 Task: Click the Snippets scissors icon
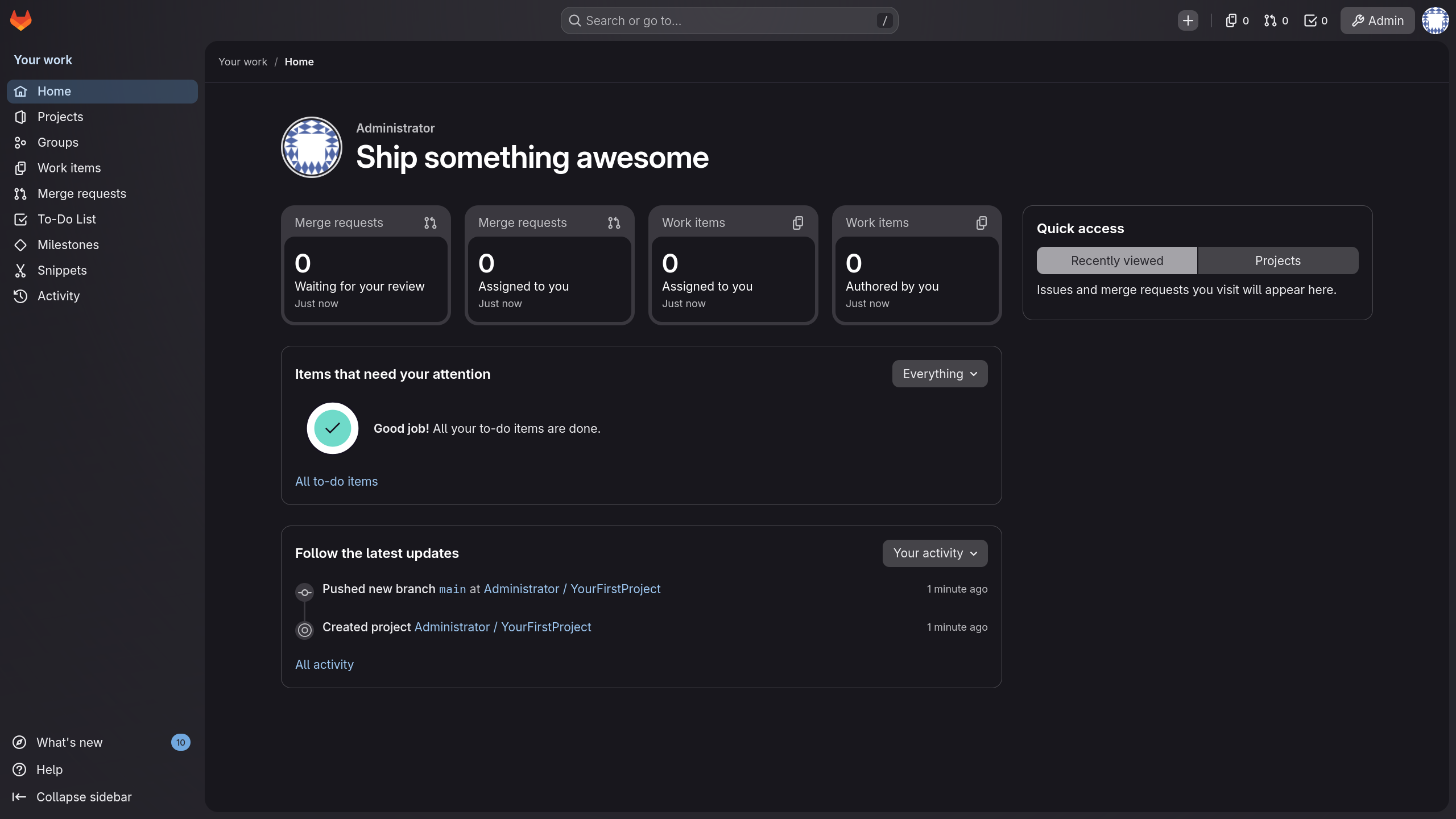[x=20, y=270]
